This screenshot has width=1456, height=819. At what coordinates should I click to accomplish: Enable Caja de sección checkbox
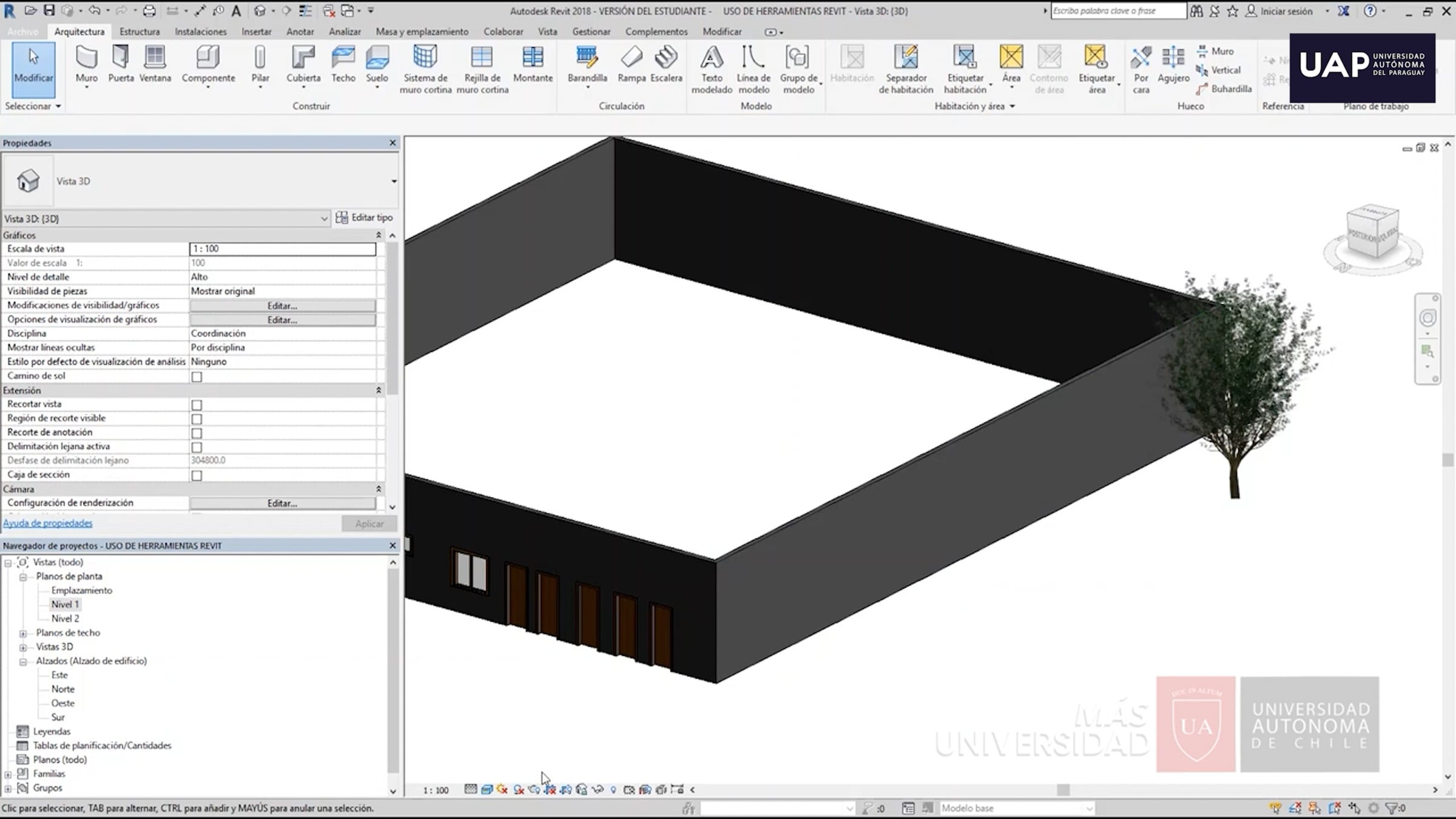pyautogui.click(x=197, y=476)
